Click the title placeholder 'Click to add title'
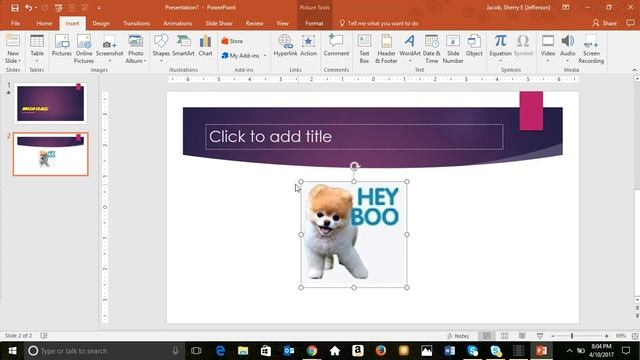640x360 pixels. coord(354,137)
